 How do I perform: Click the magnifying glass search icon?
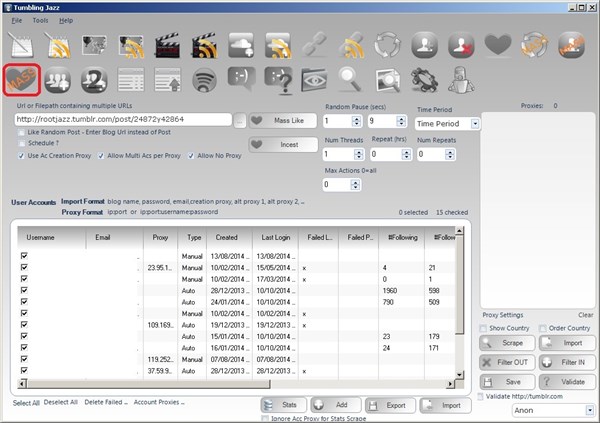(351, 80)
